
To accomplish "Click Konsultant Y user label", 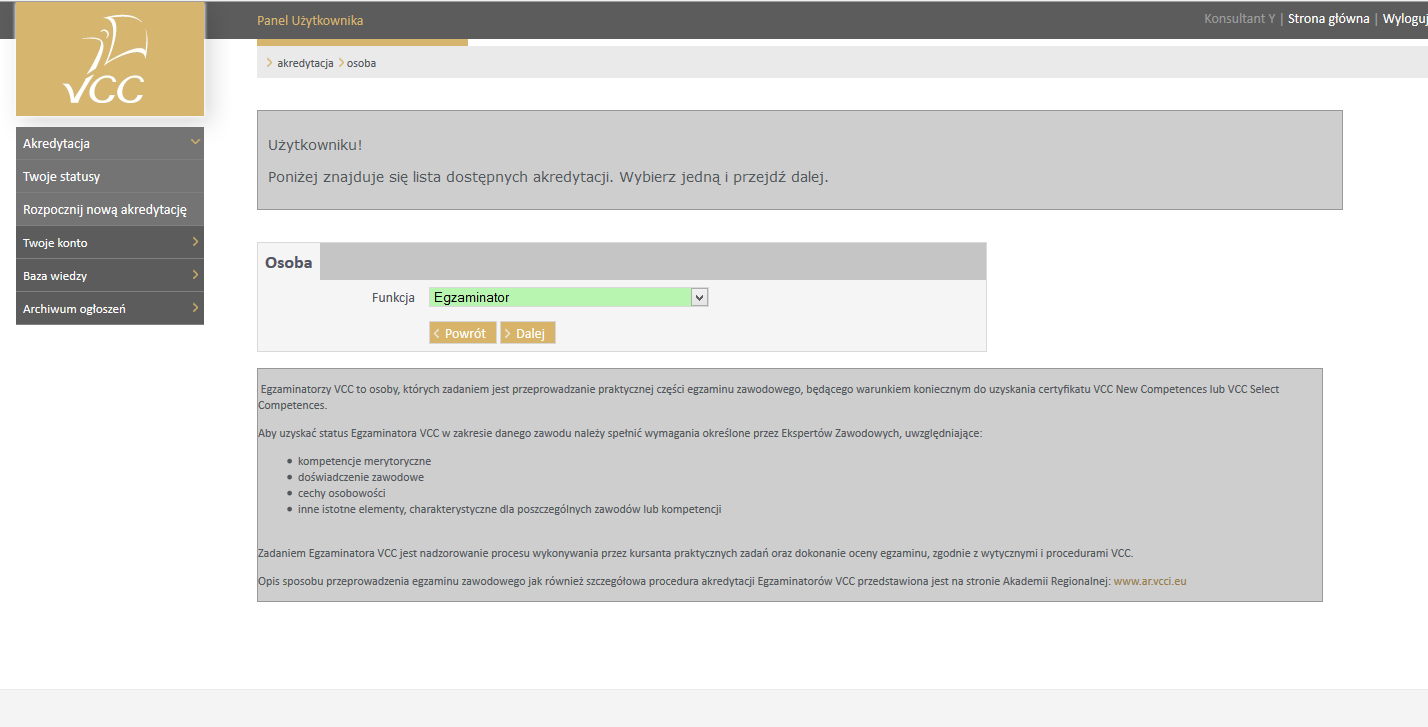I will point(1239,19).
